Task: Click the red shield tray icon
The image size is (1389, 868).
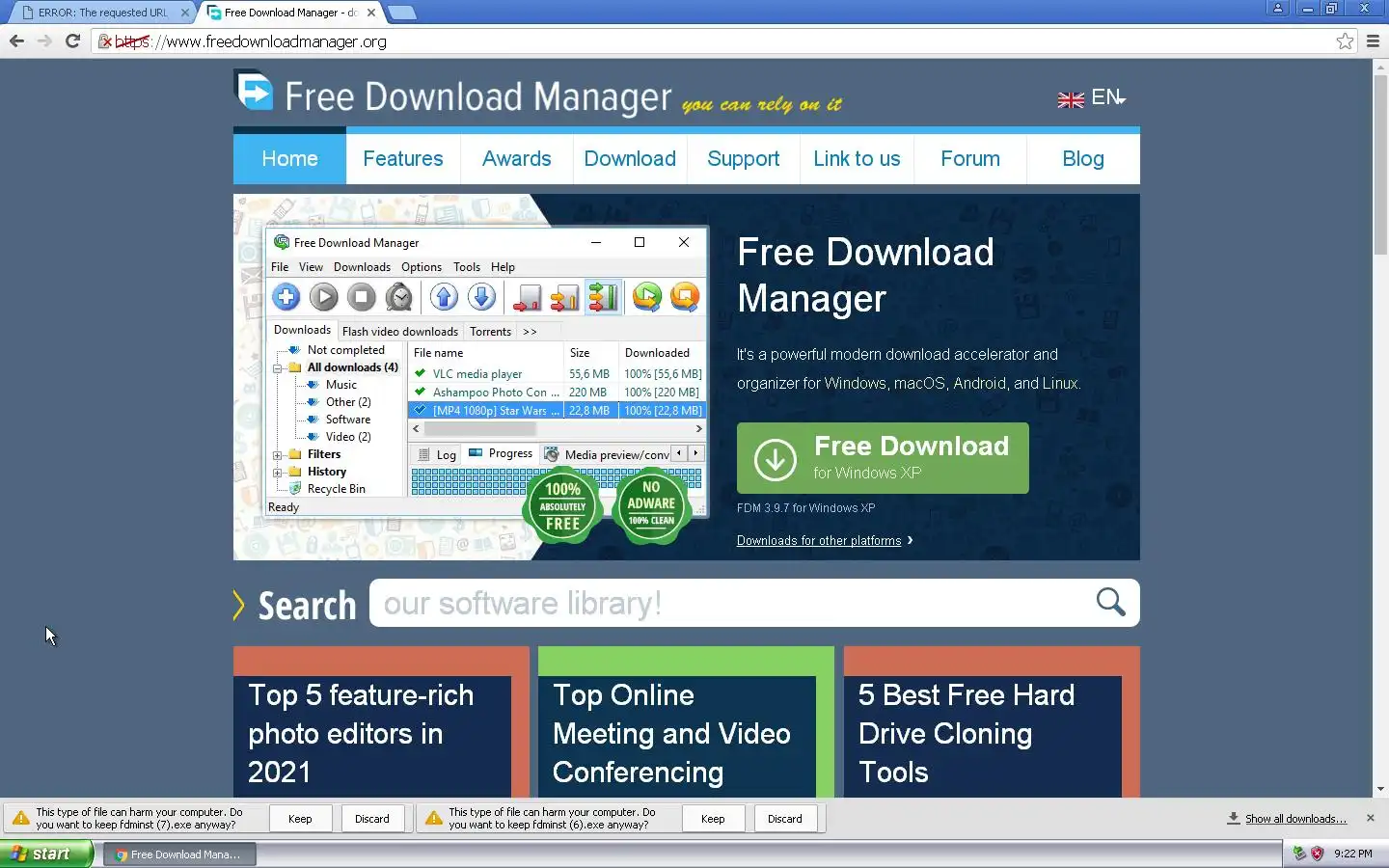Action: pos(1317,854)
